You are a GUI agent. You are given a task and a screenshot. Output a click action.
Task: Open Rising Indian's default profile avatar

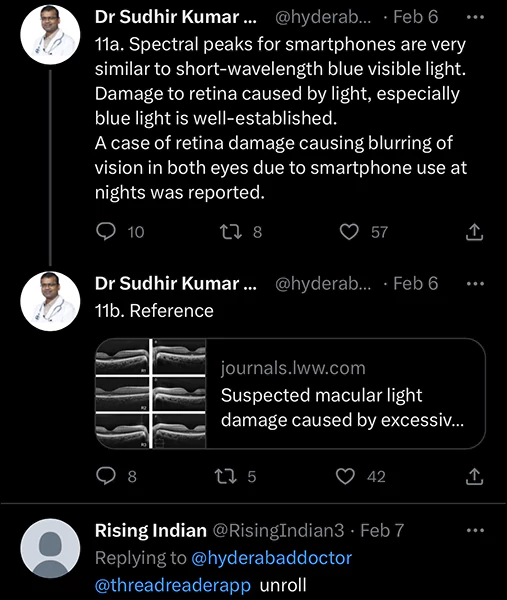[50, 548]
